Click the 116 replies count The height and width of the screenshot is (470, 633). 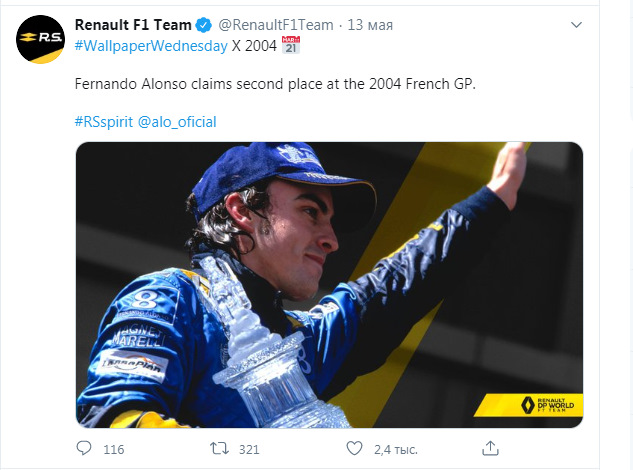pos(114,450)
